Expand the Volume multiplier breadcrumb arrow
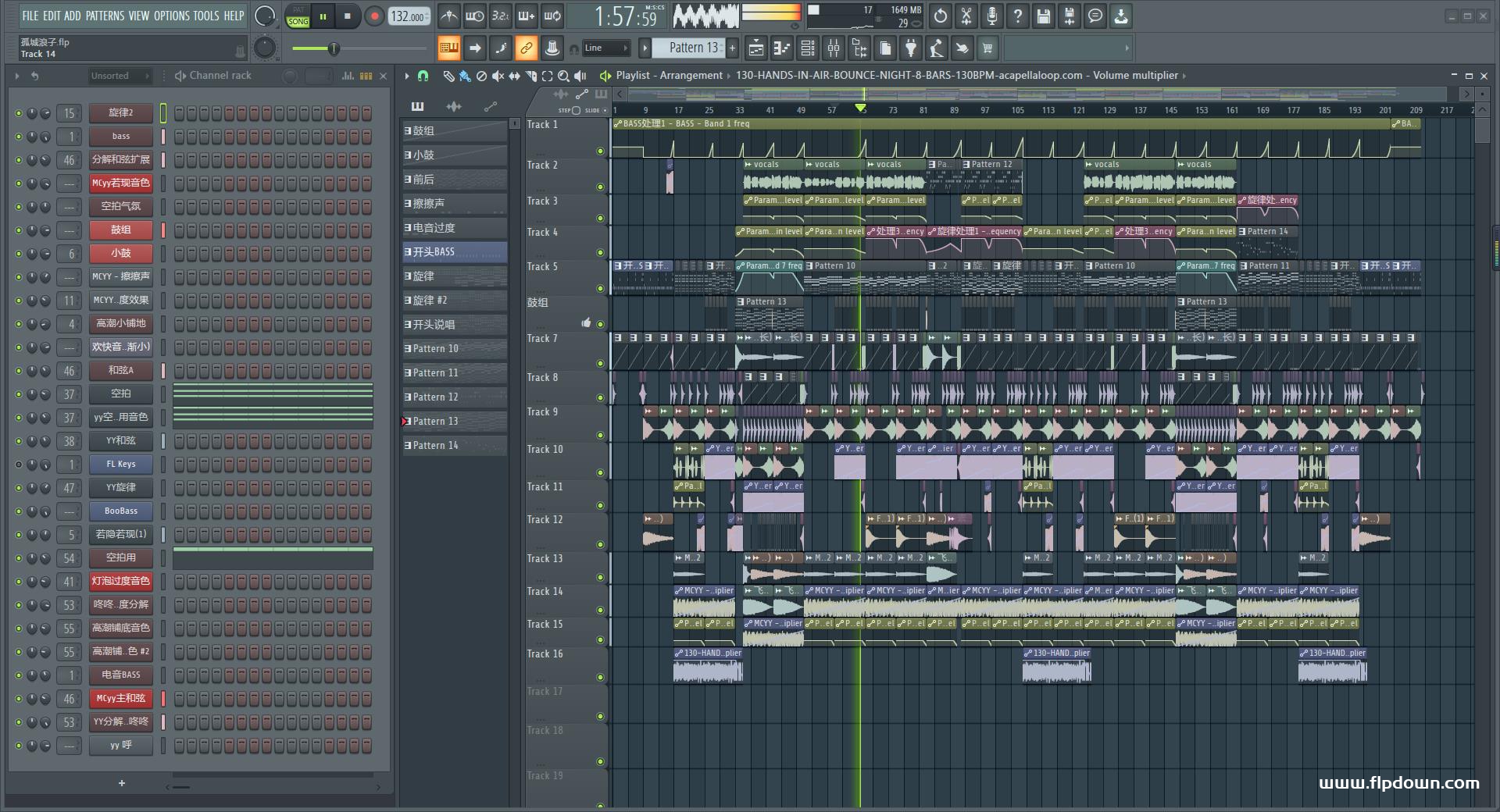1500x812 pixels. 1184,76
